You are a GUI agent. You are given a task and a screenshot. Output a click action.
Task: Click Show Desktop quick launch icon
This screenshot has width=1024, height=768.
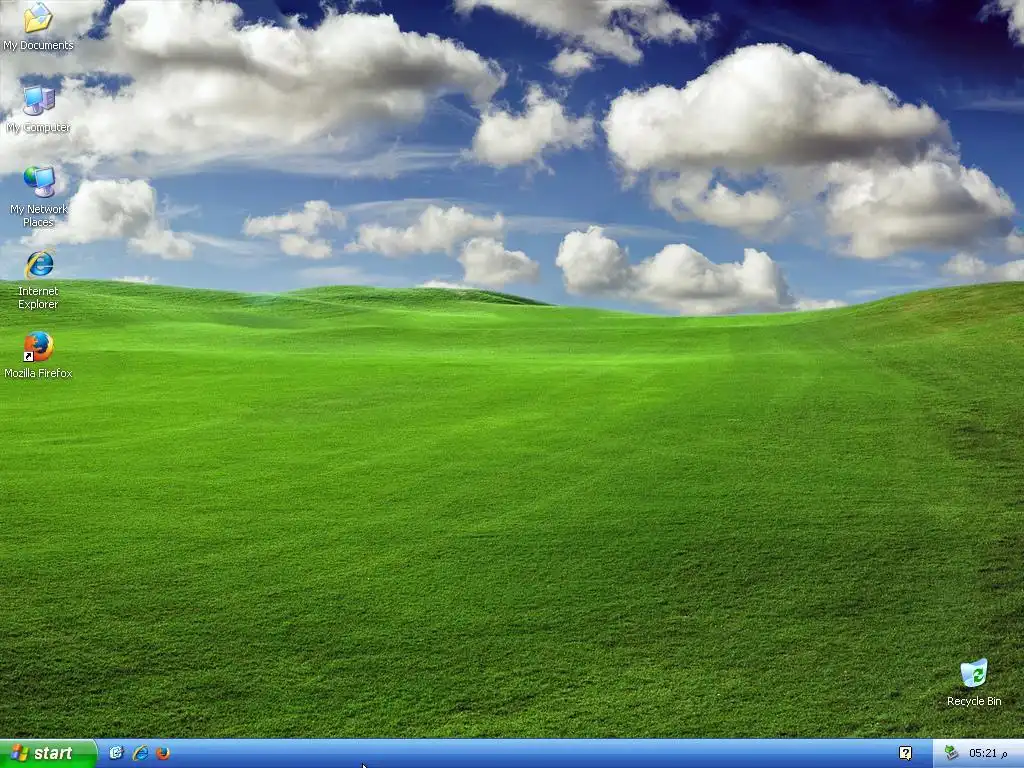(116, 753)
